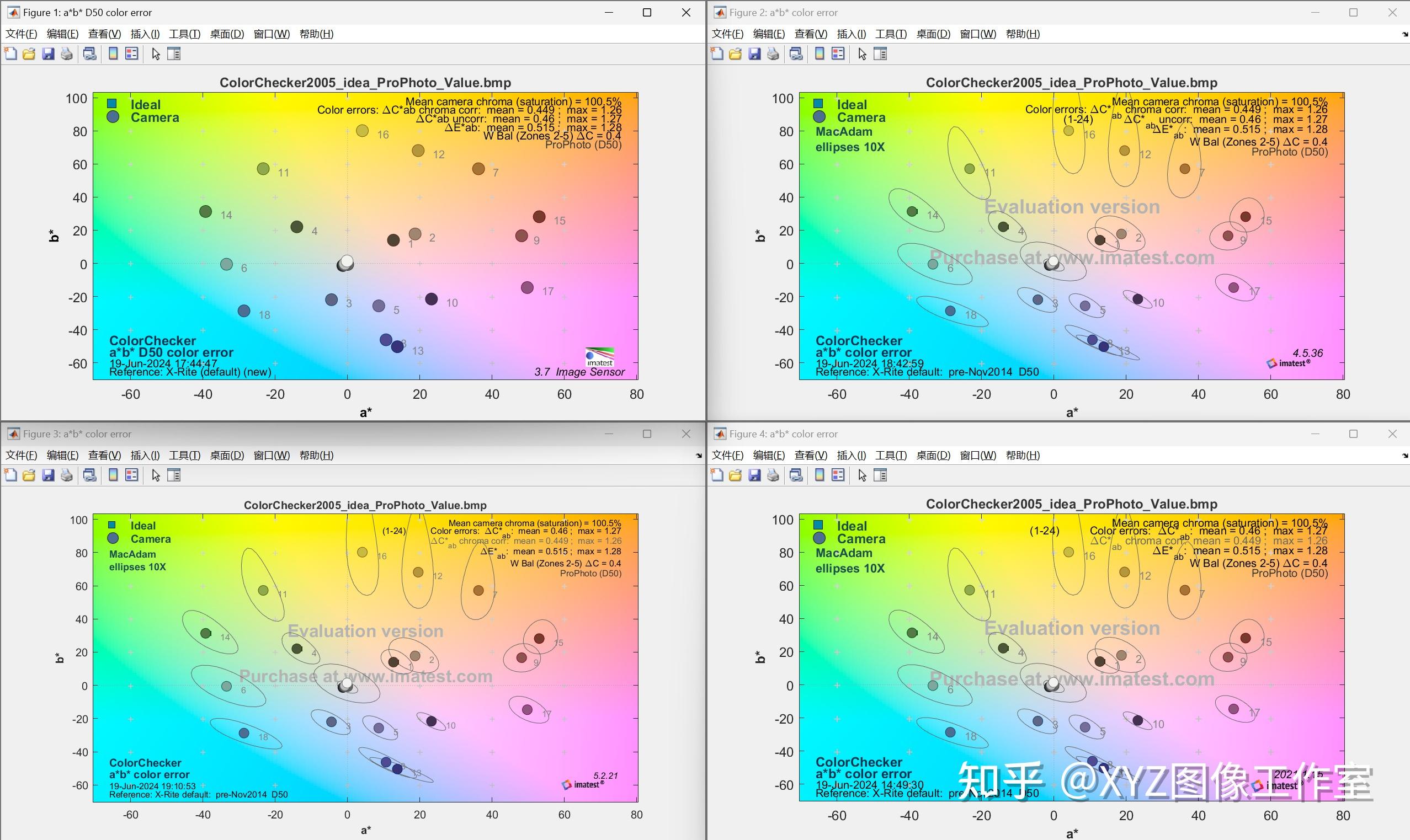Insert a colorbar in Figure 1

point(114,53)
